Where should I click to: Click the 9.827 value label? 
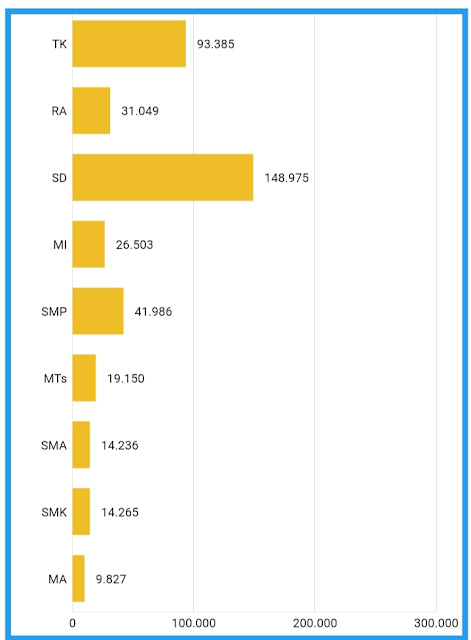coord(111,579)
